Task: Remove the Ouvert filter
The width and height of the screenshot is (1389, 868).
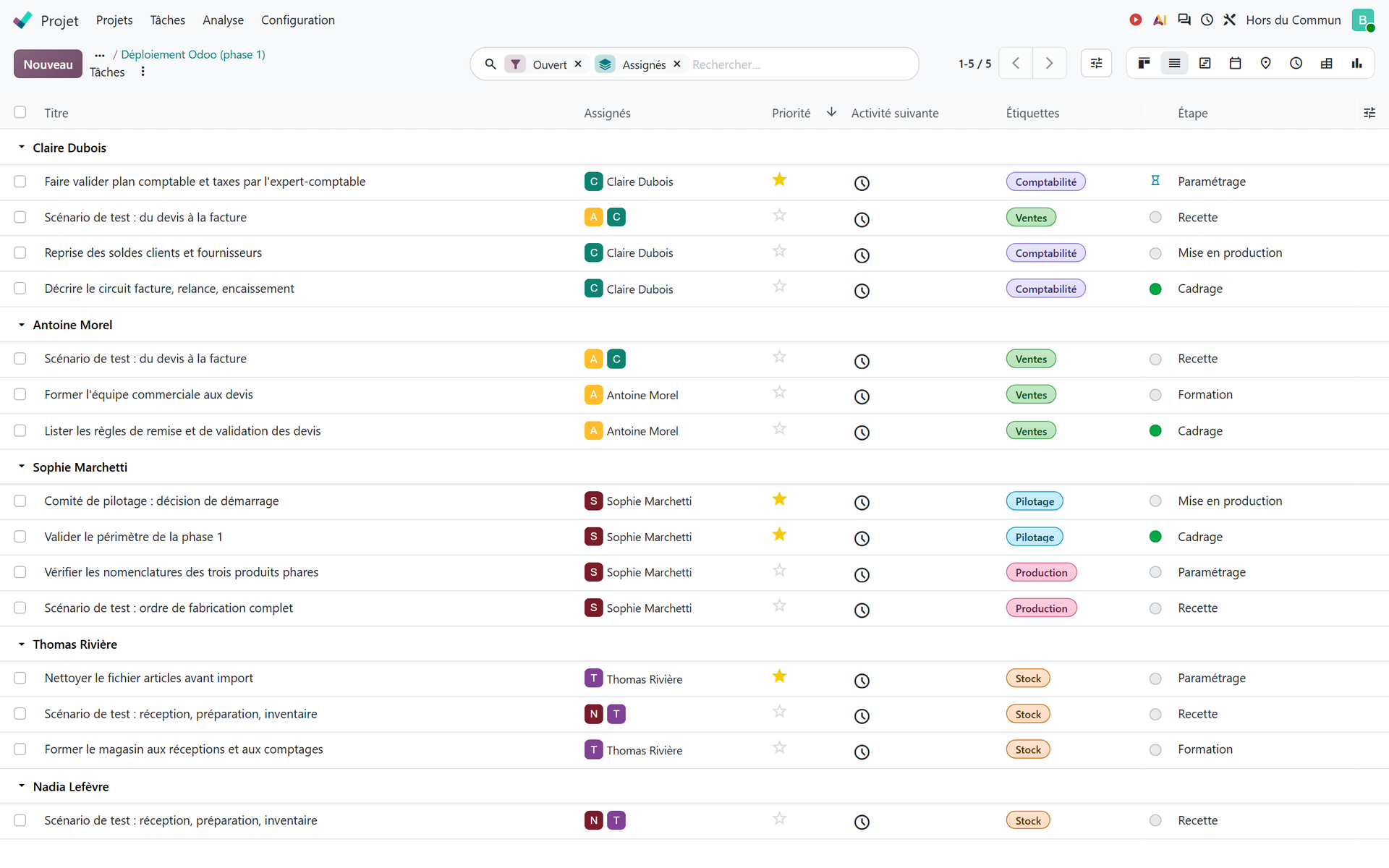Action: [x=578, y=64]
